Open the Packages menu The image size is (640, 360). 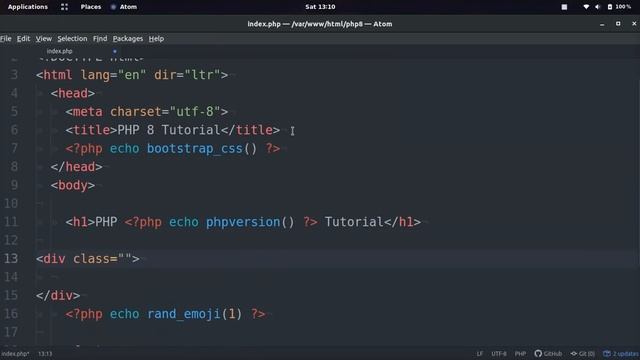click(x=128, y=38)
